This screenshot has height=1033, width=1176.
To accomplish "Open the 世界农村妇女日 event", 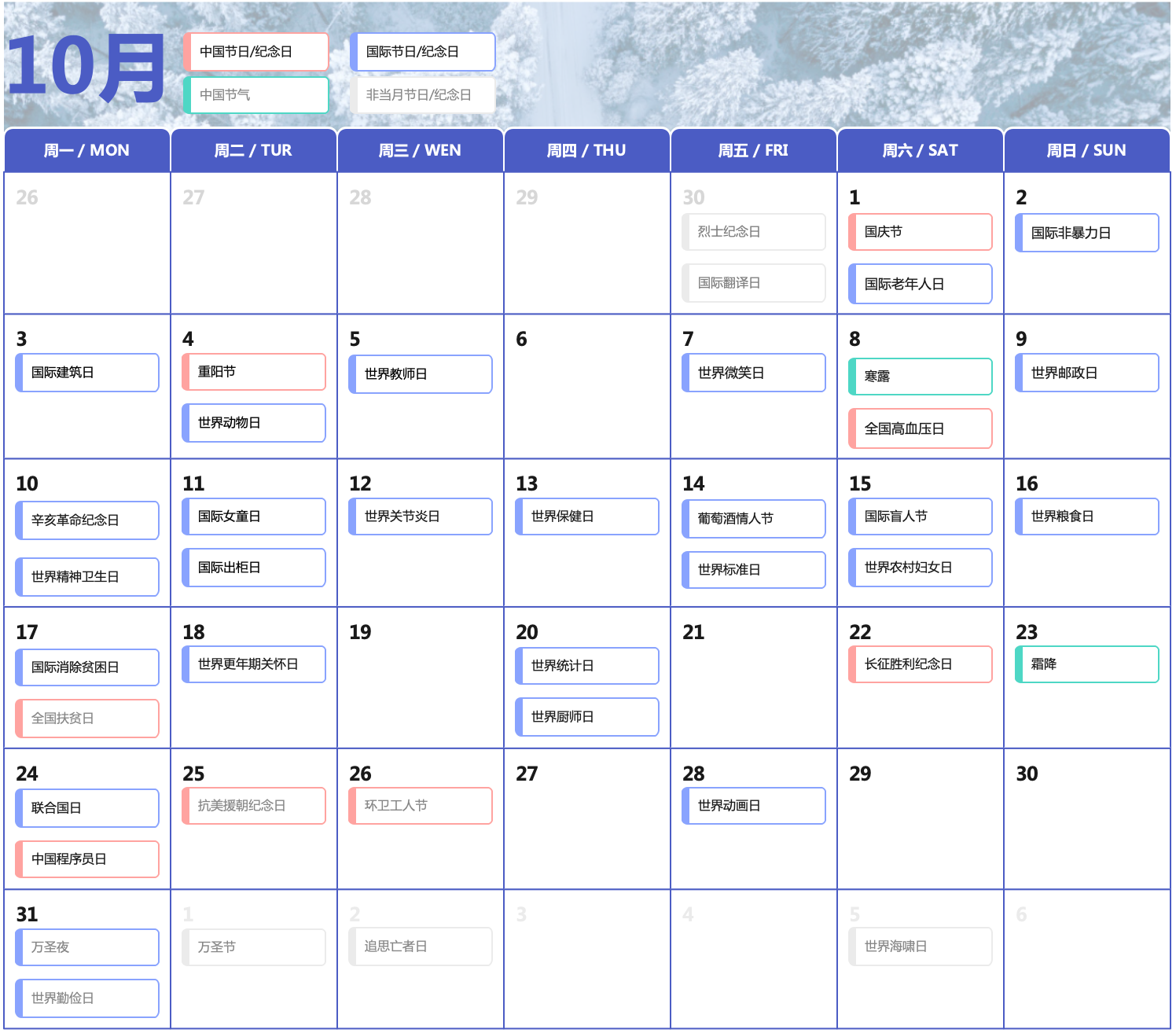I will coord(921,568).
